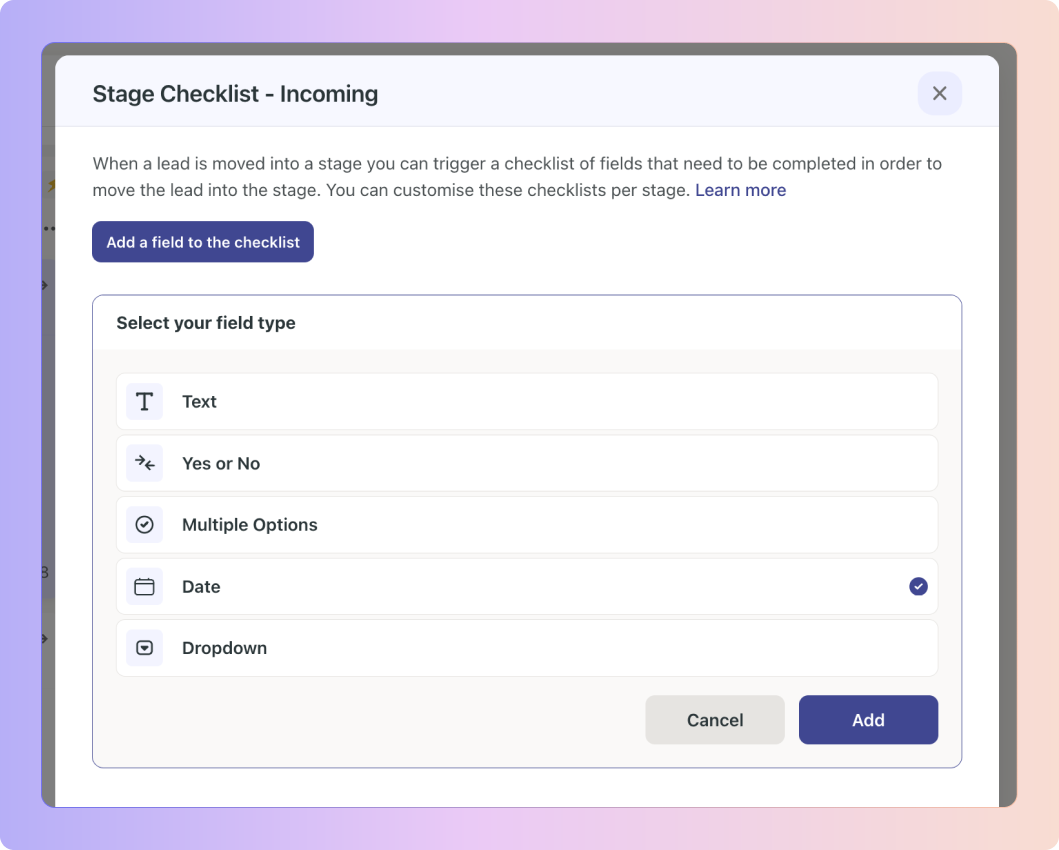Click the Stage Checklist - Incoming title

click(x=235, y=94)
